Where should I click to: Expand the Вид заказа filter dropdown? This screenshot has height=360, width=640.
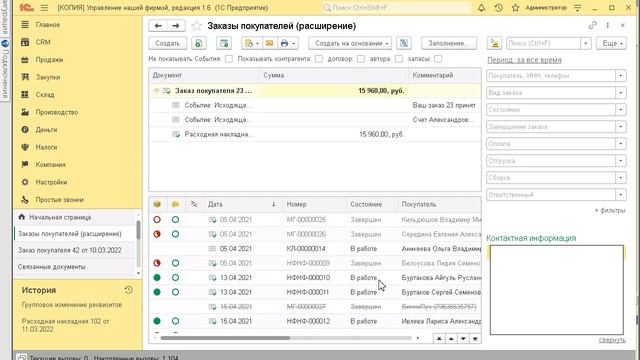click(620, 93)
